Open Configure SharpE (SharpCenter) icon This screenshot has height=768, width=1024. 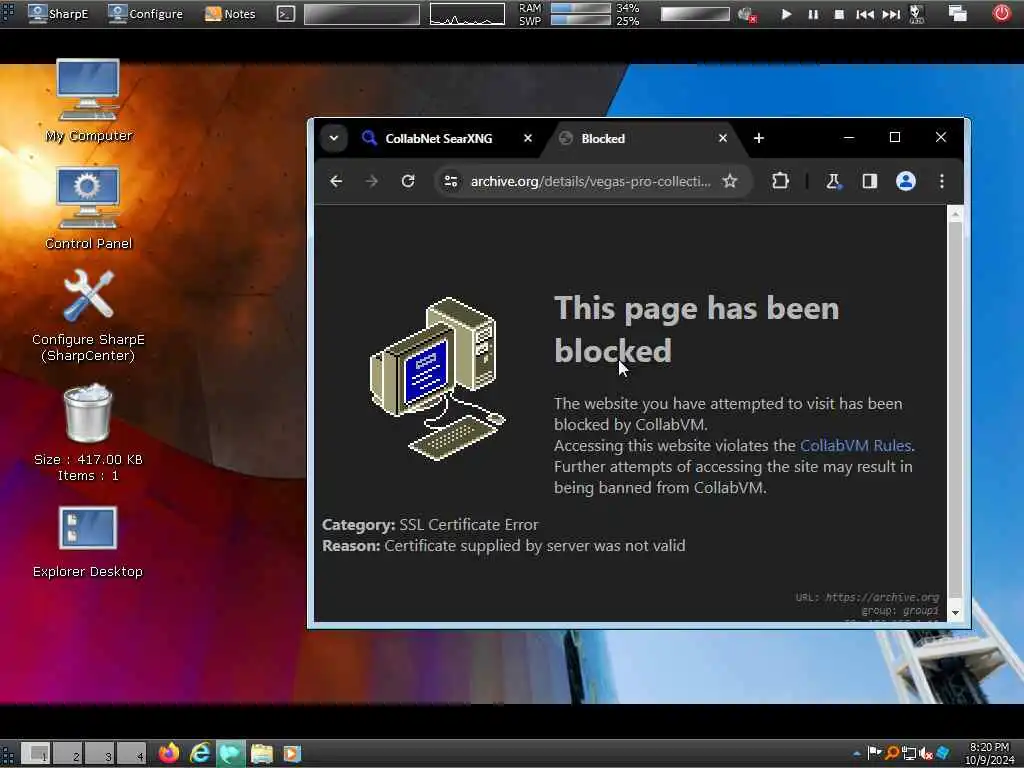pos(88,316)
